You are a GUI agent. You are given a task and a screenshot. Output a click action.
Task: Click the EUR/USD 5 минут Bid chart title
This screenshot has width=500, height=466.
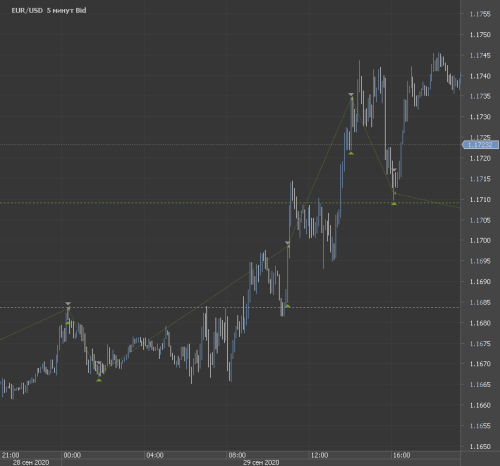point(49,10)
